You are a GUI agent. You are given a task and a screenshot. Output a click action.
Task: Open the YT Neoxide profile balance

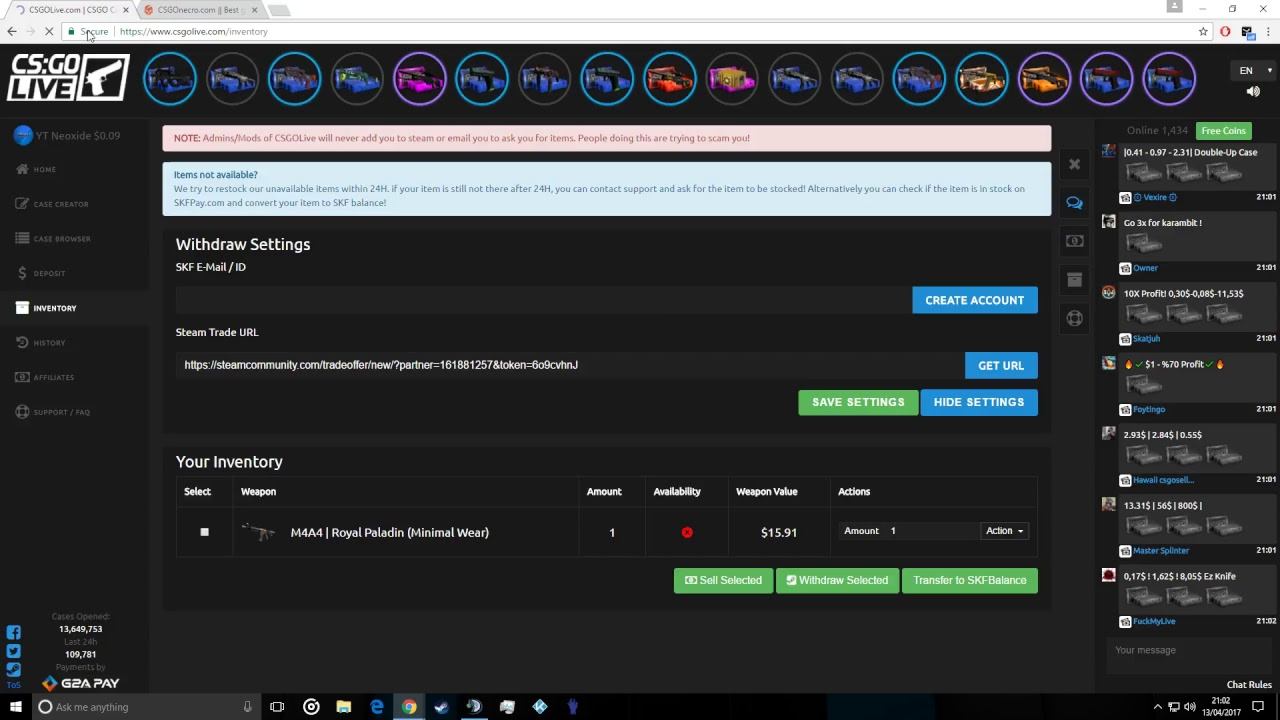pyautogui.click(x=68, y=136)
